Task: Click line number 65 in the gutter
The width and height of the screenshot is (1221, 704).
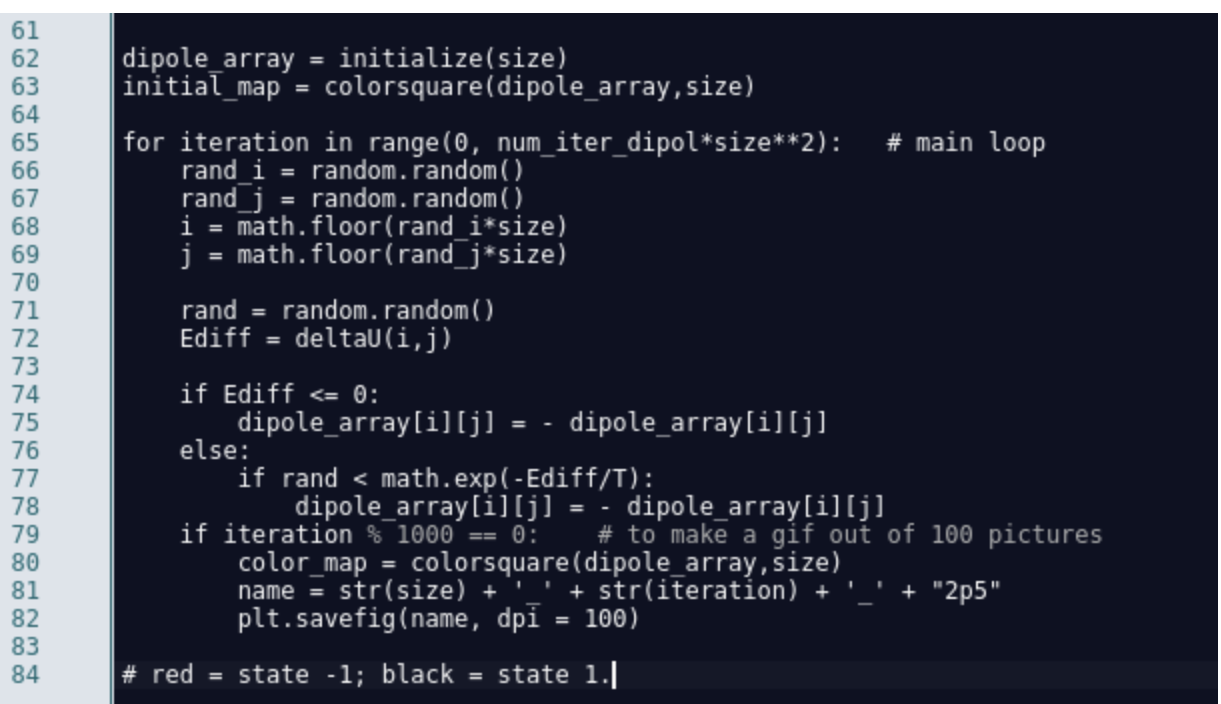Action: point(23,144)
